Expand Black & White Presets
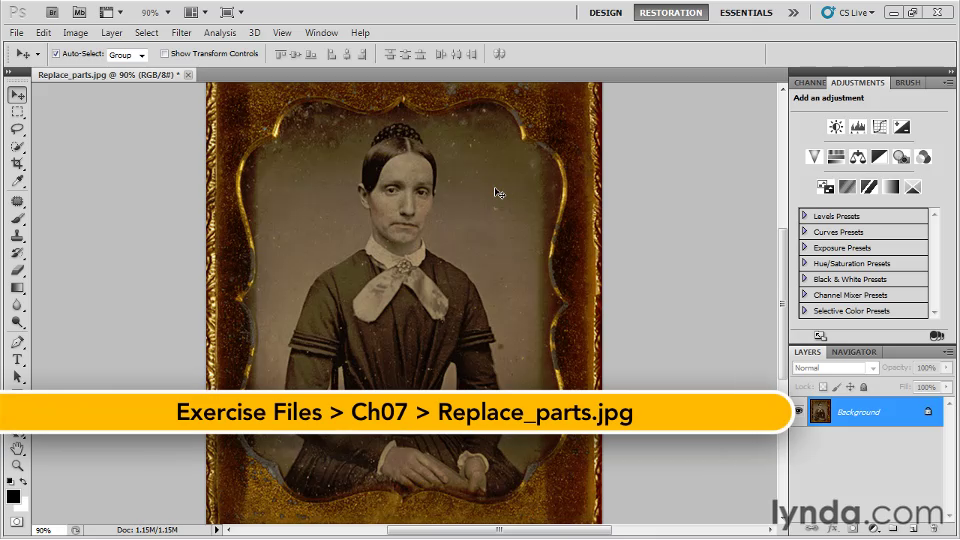Screen dimensions: 960x540 [804, 279]
